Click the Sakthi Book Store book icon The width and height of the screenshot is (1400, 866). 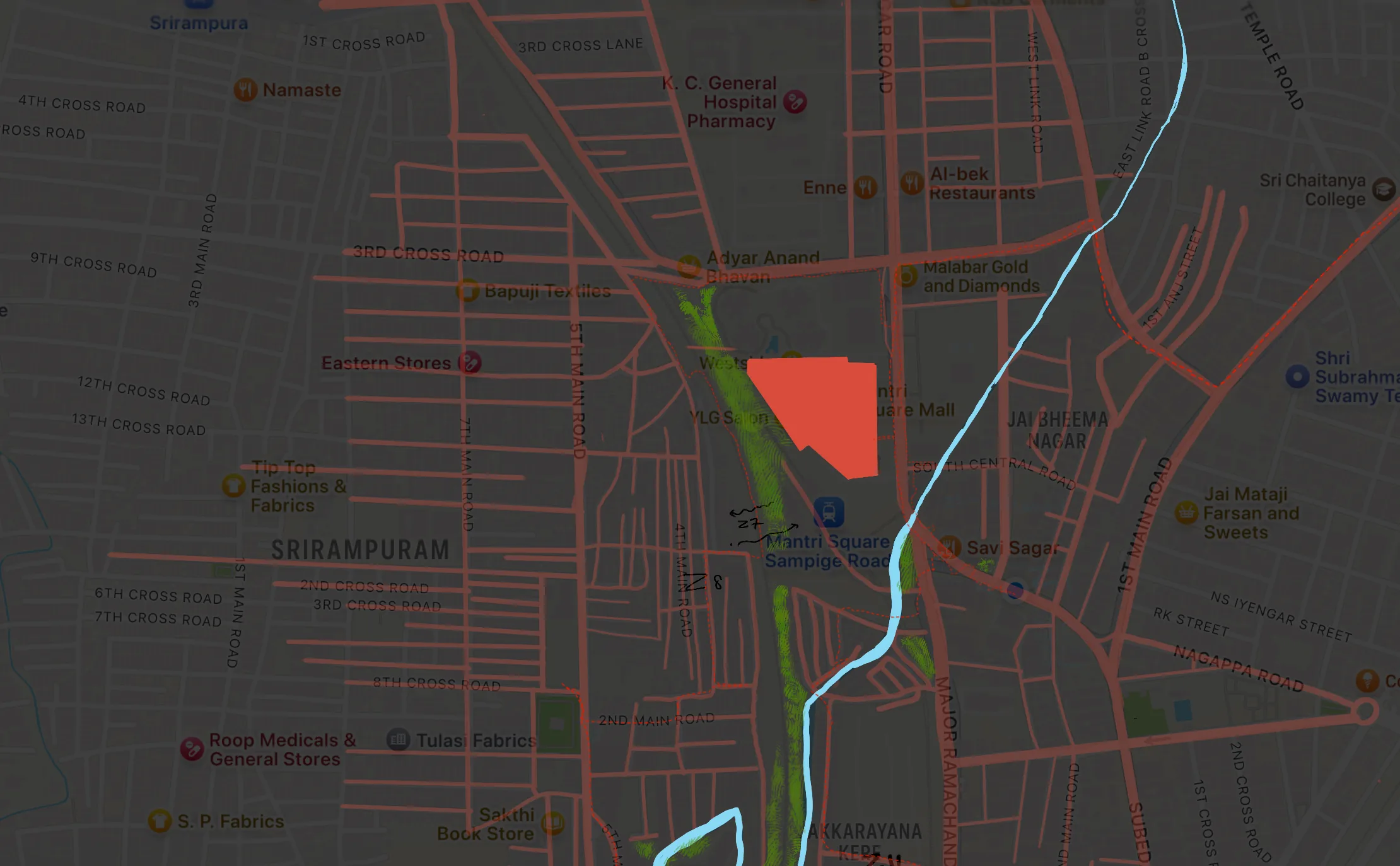click(x=553, y=823)
